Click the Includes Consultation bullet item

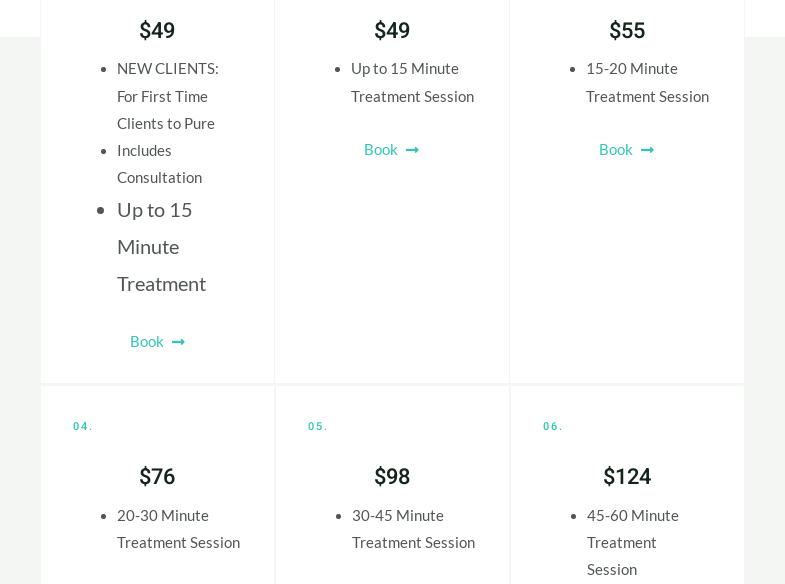tap(159, 164)
